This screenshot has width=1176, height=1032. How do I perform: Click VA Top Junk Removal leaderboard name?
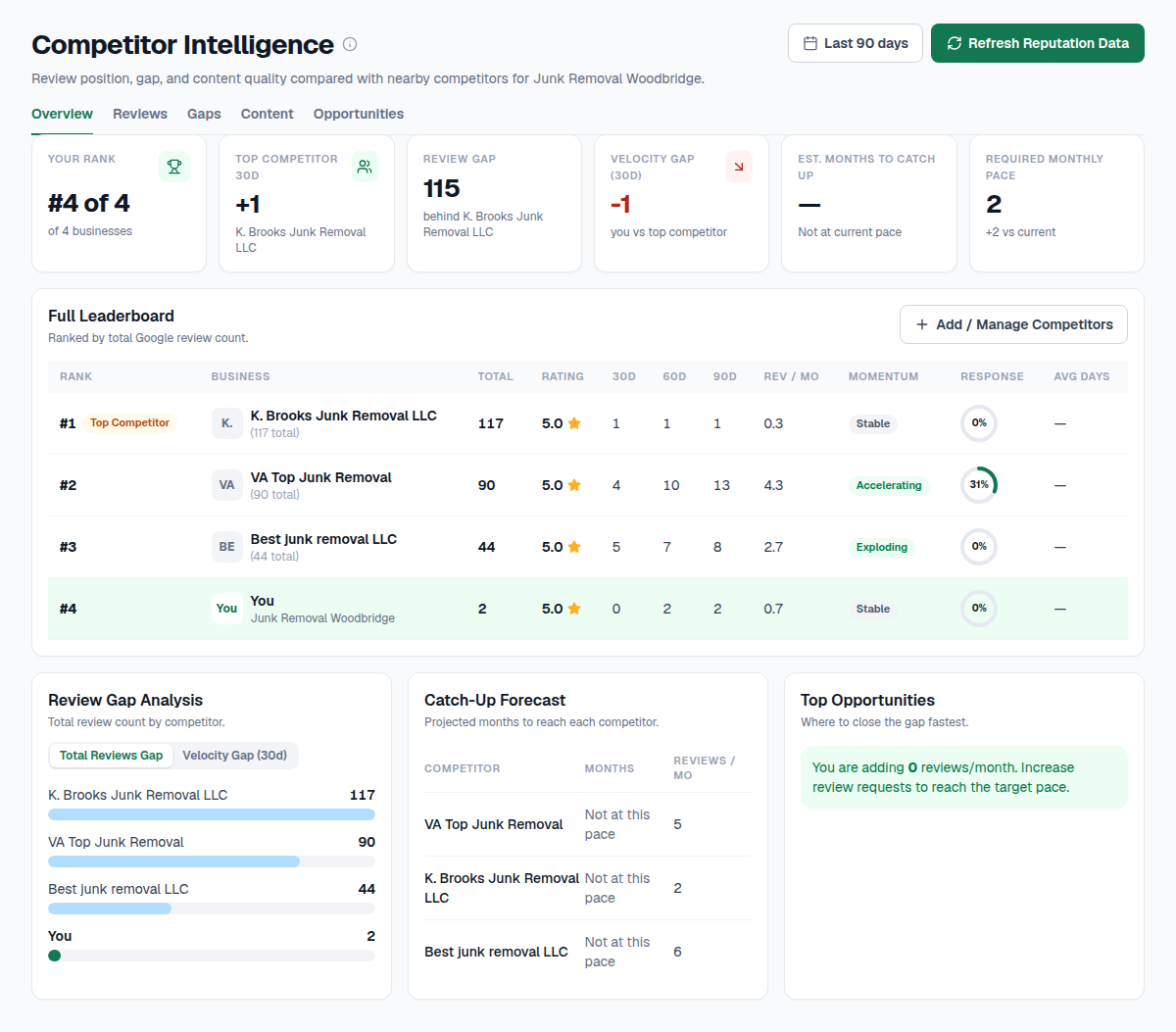click(x=321, y=477)
